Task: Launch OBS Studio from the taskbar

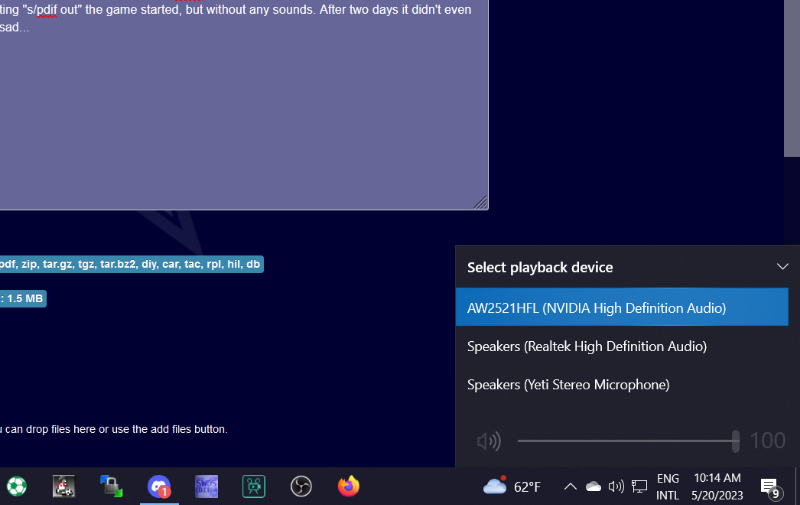Action: (301, 486)
